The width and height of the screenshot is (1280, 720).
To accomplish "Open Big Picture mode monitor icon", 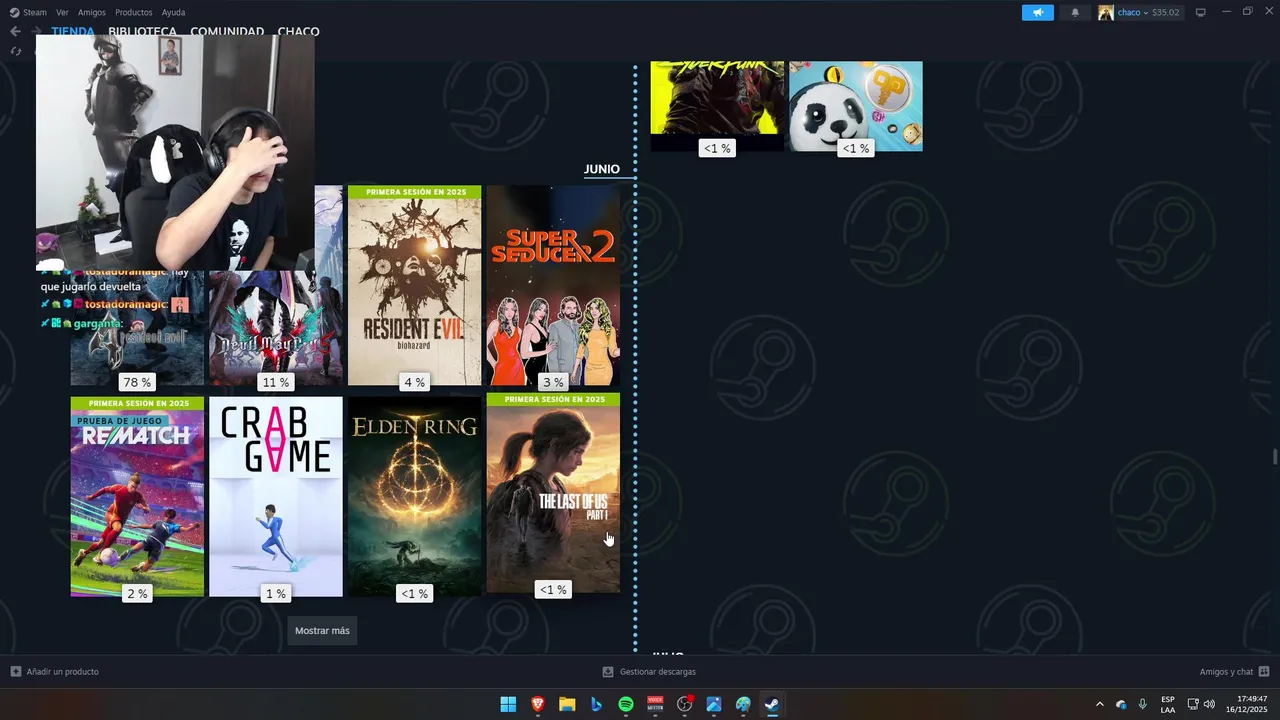I will click(x=1201, y=12).
